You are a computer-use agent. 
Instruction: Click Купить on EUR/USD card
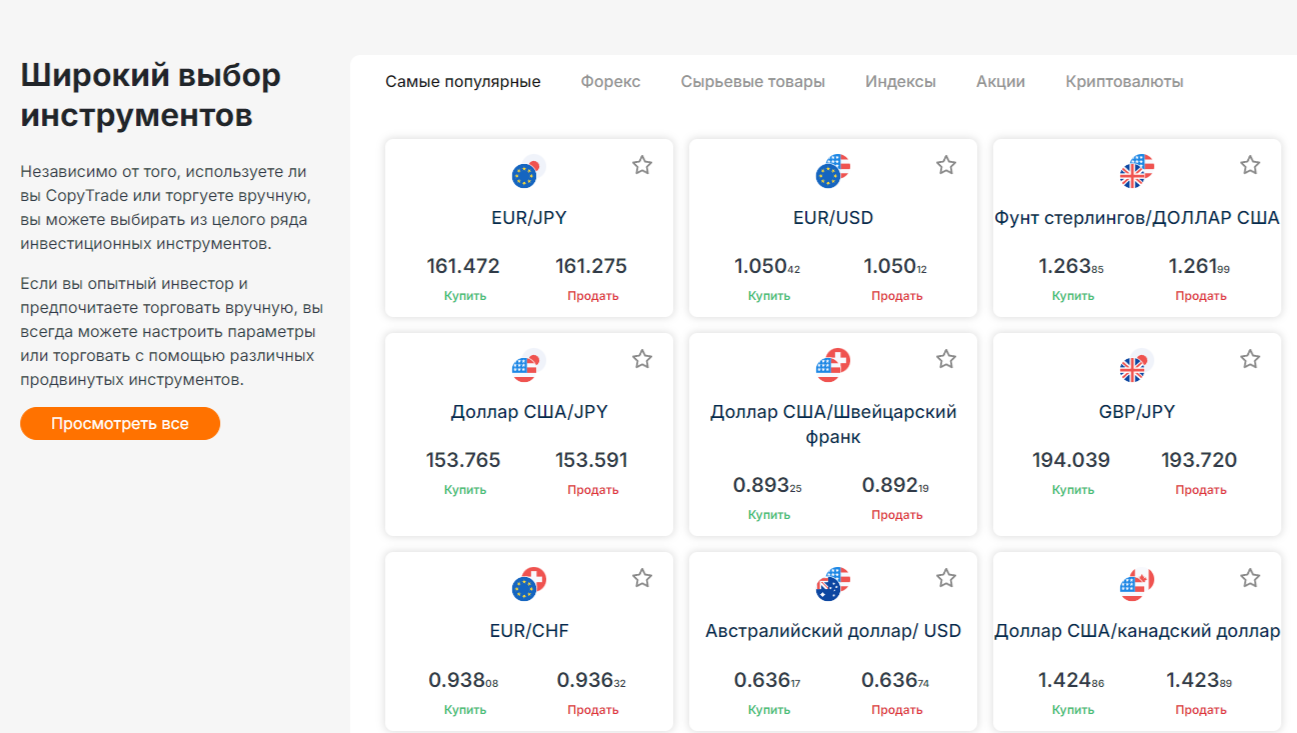[769, 296]
